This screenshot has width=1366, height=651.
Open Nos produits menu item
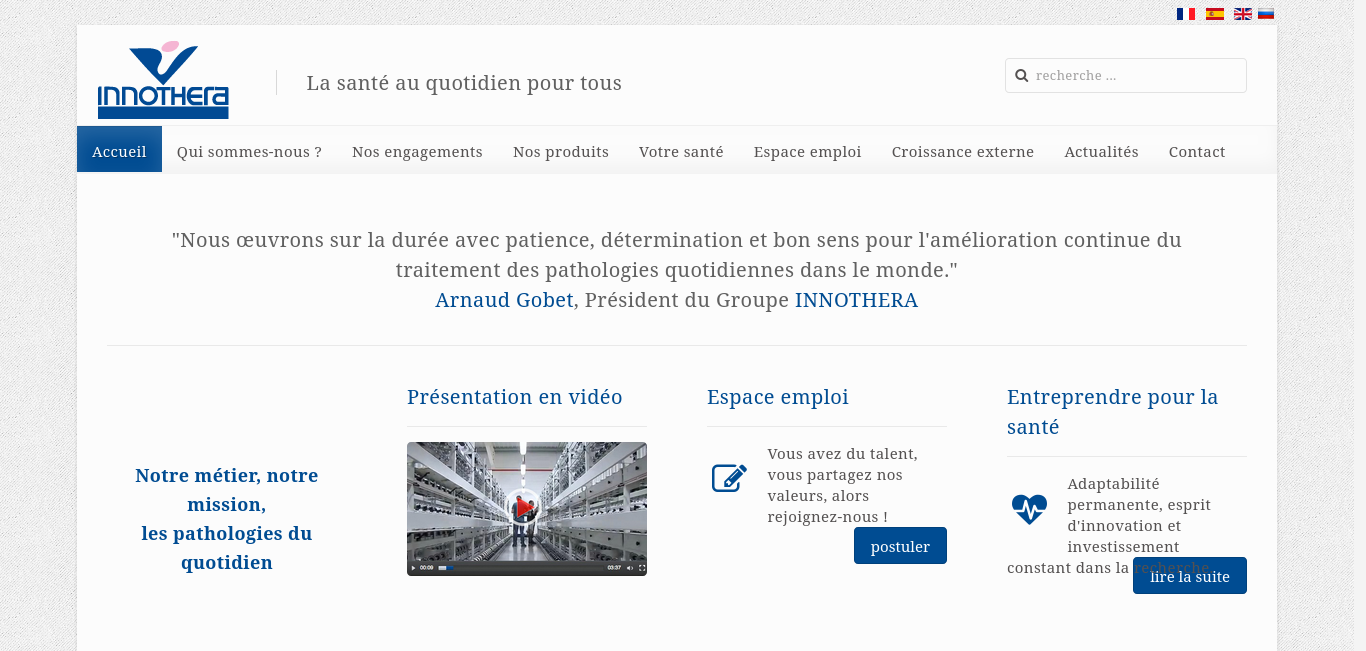pos(561,152)
